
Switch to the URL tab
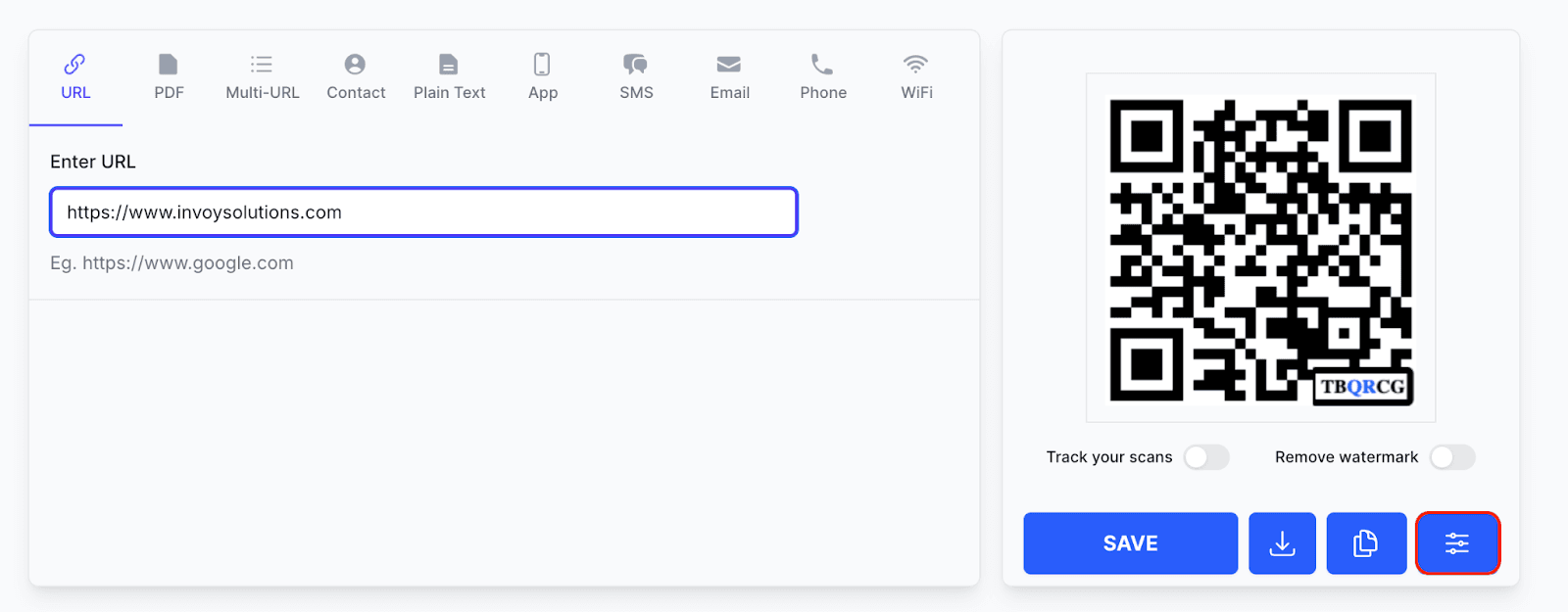(x=75, y=78)
